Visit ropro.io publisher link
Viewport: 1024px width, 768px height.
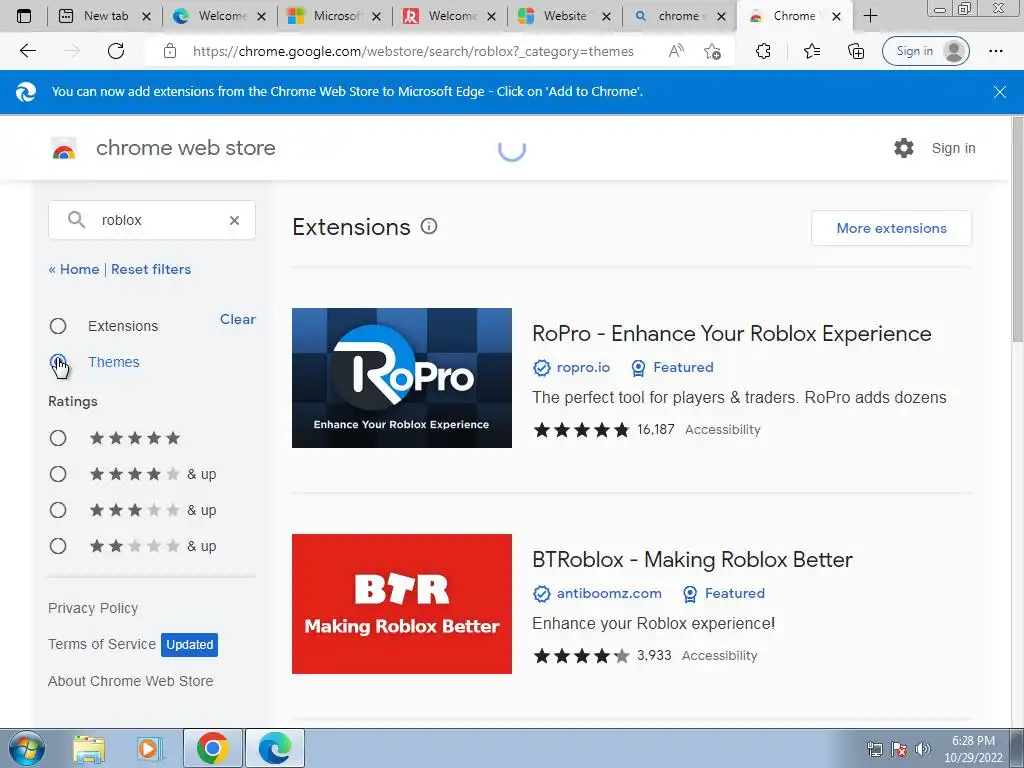(x=583, y=368)
